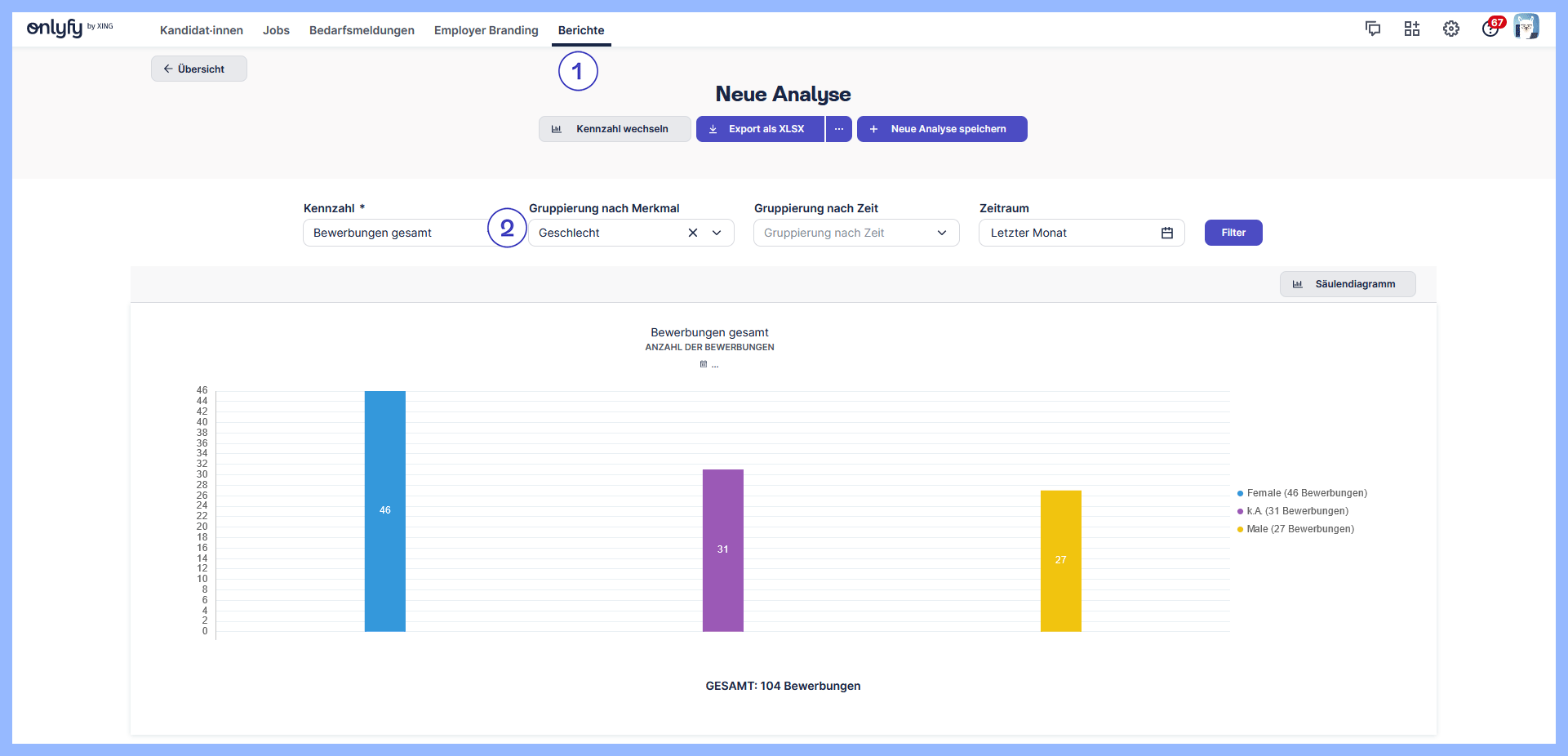Open the add apps grid icon
The width and height of the screenshot is (1568, 756).
click(x=1412, y=29)
